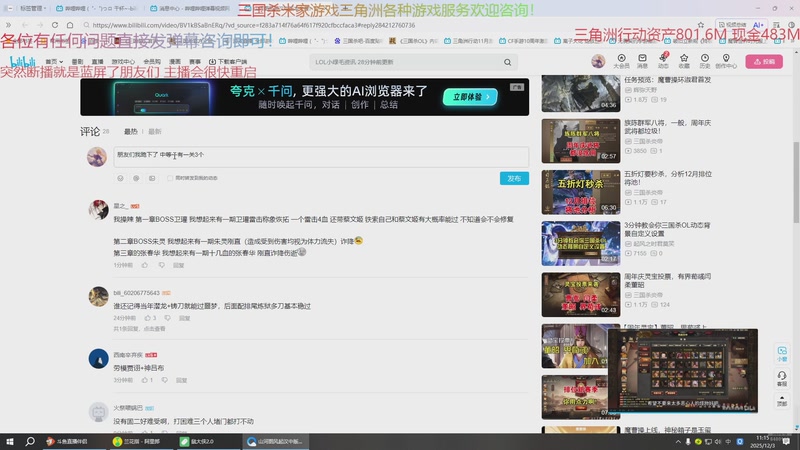Click the blue 发布 publish comment button
Viewport: 800px width, 450px height.
point(514,178)
